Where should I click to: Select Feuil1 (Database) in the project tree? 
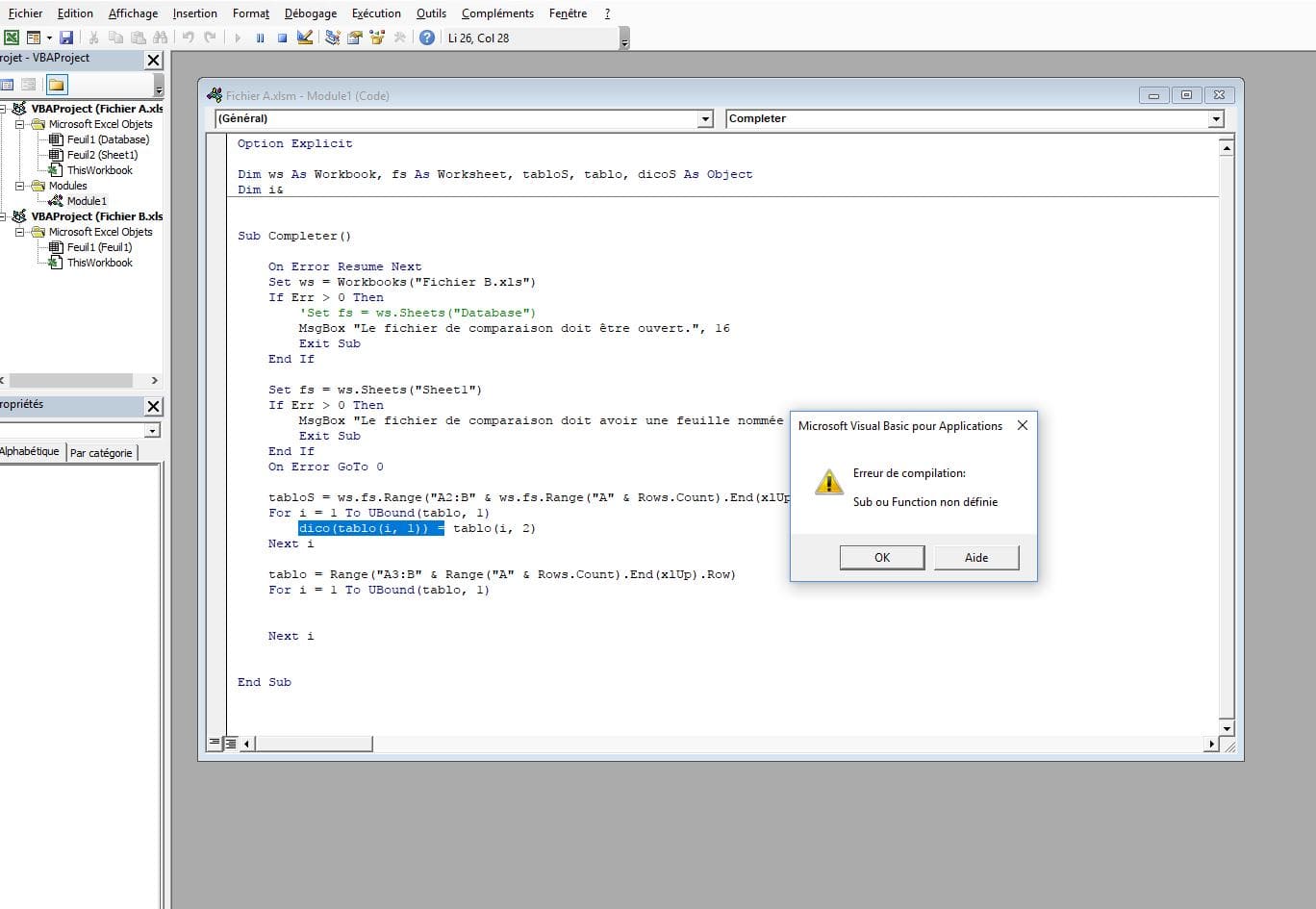108,139
